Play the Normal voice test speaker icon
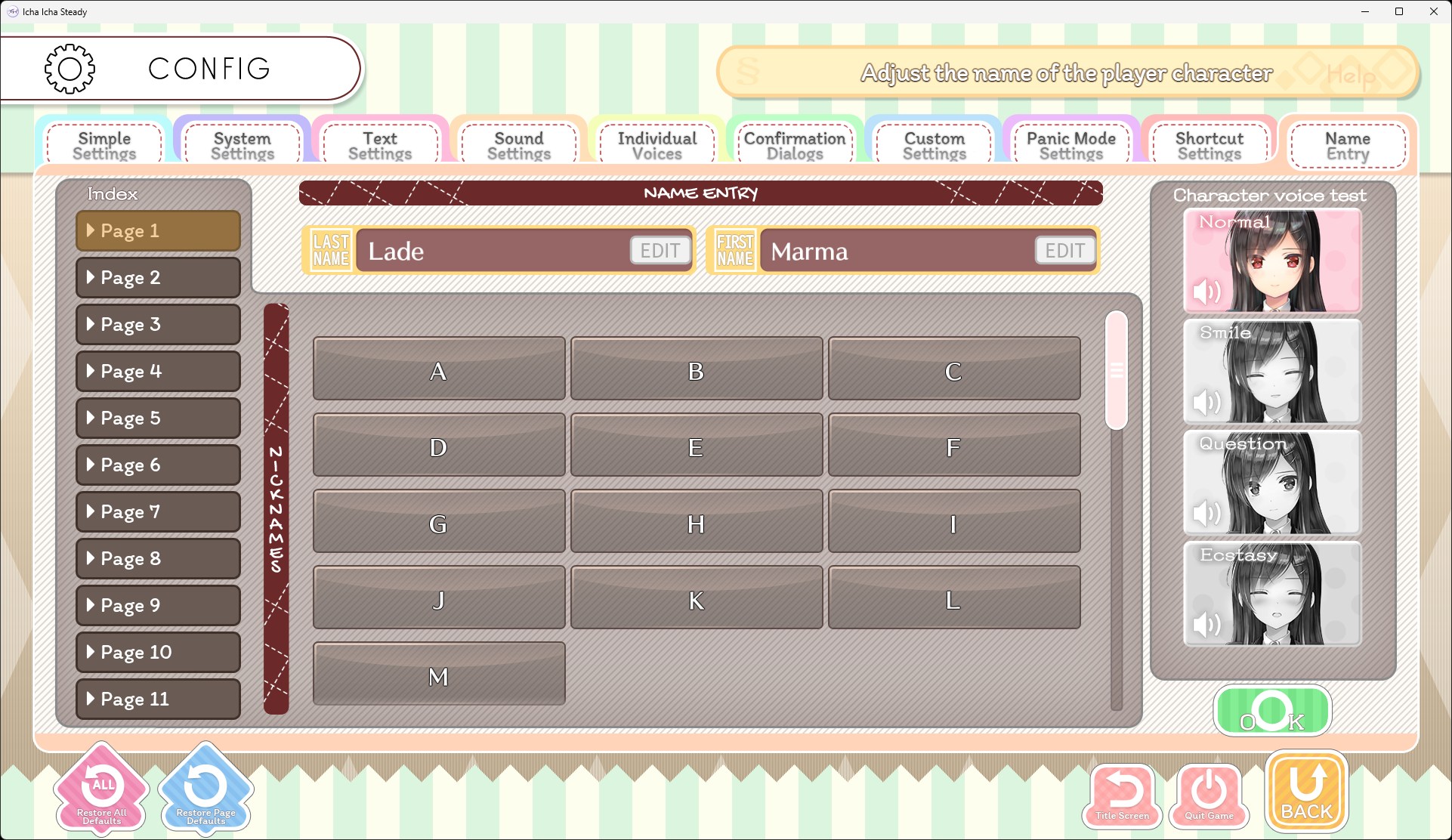This screenshot has width=1452, height=840. point(1206,292)
